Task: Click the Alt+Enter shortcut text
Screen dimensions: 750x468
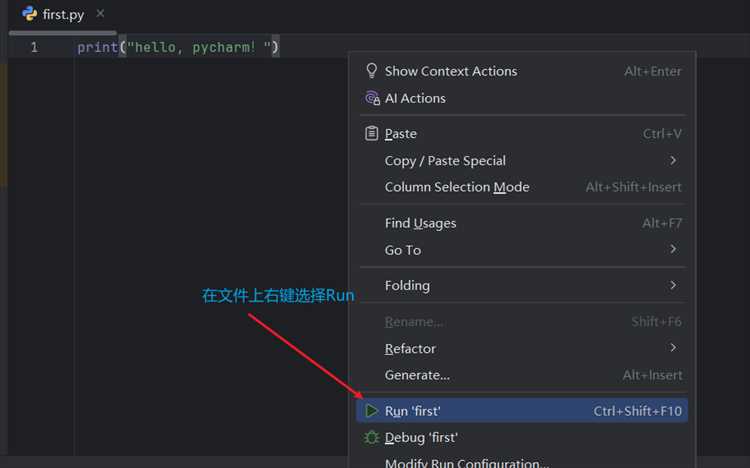Action: 652,71
